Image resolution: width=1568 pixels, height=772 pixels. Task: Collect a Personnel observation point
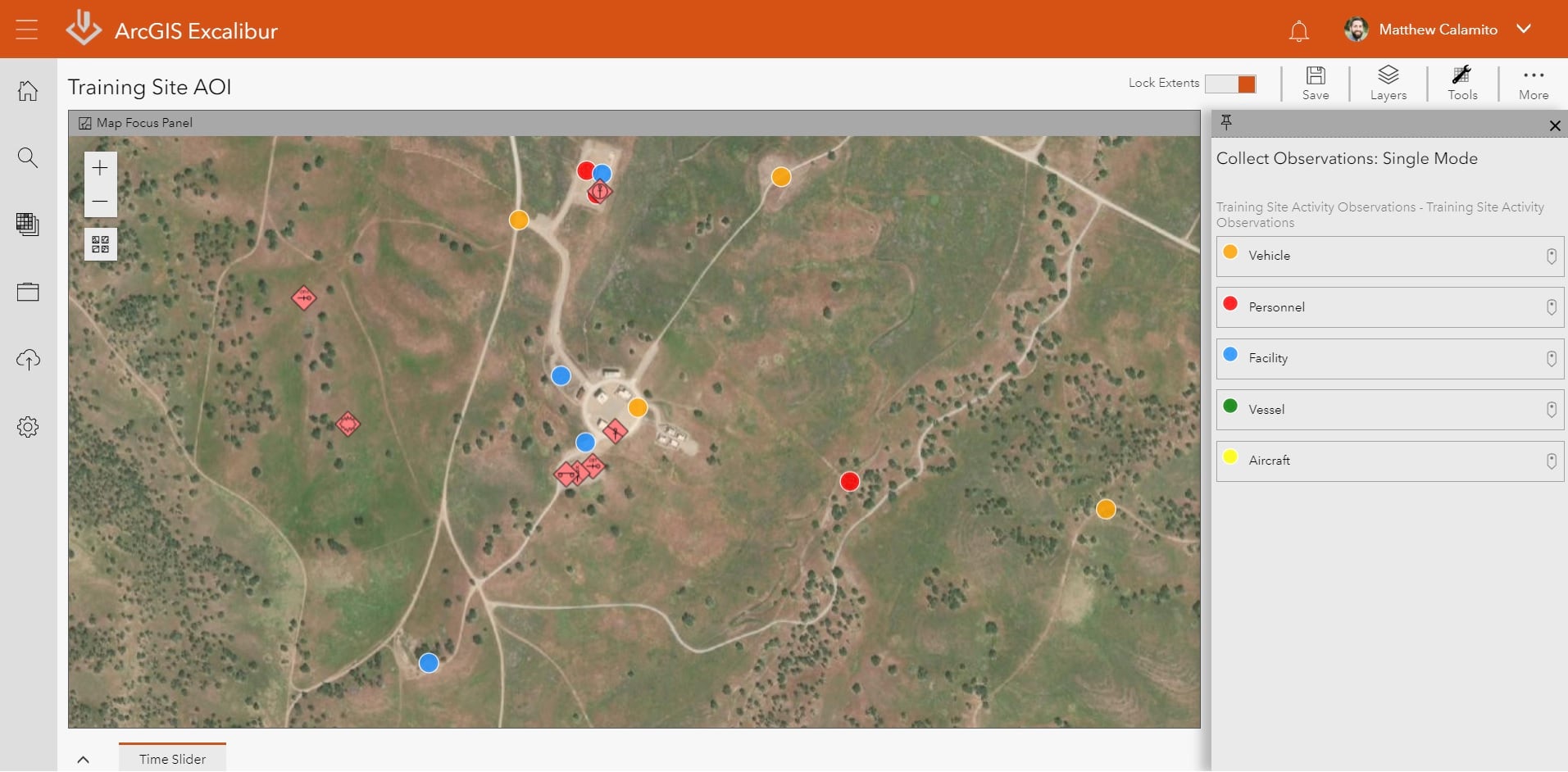[x=1388, y=307]
